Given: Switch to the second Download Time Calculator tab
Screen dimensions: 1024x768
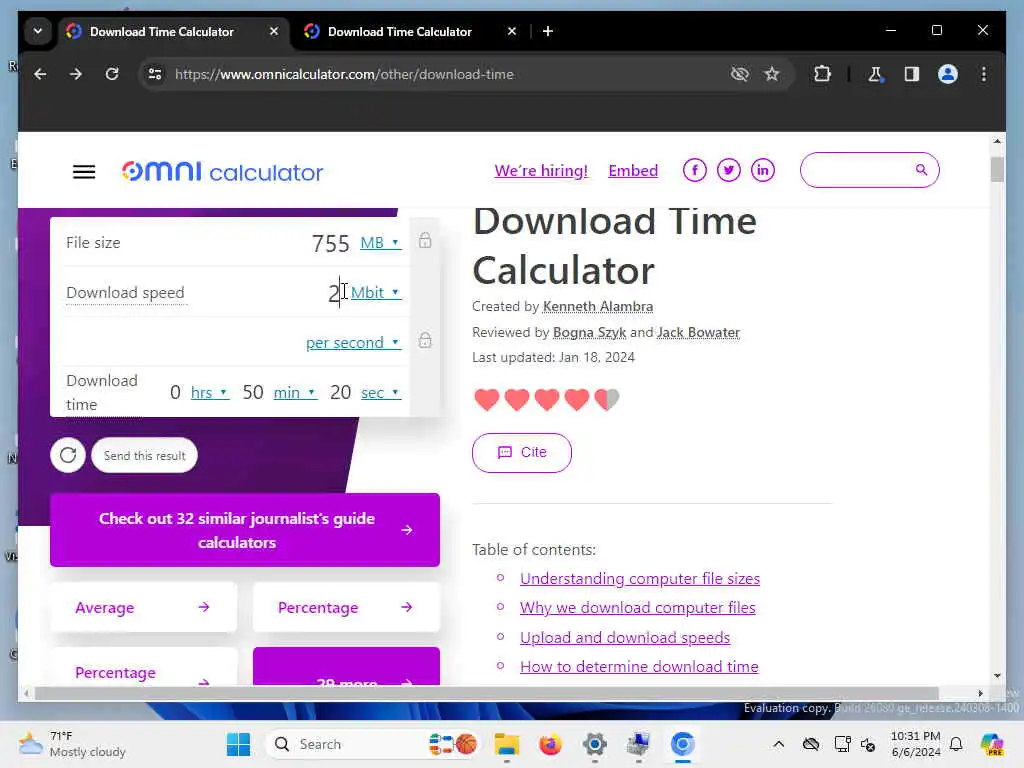Looking at the screenshot, I should (400, 31).
